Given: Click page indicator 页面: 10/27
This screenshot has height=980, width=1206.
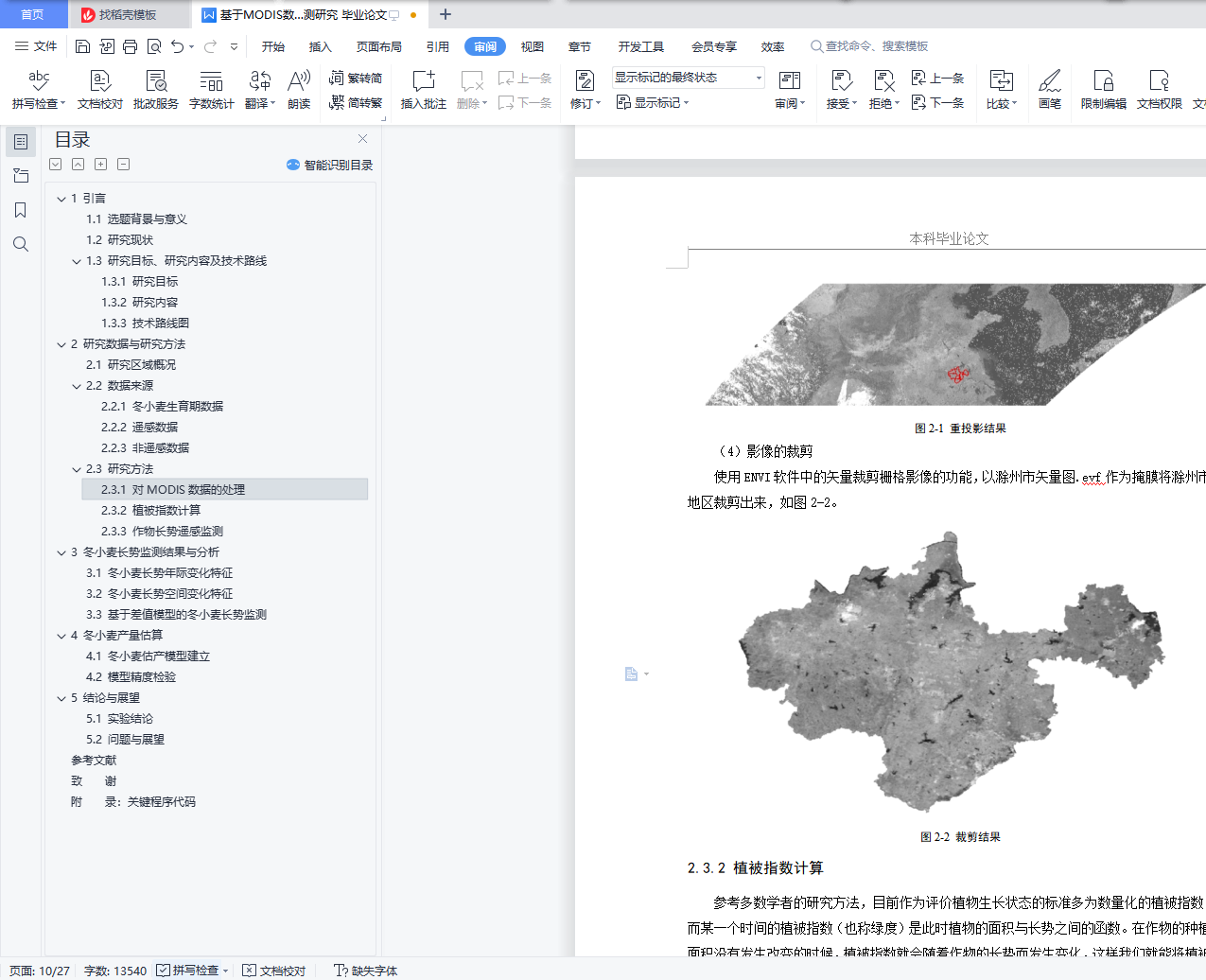Looking at the screenshot, I should point(40,971).
